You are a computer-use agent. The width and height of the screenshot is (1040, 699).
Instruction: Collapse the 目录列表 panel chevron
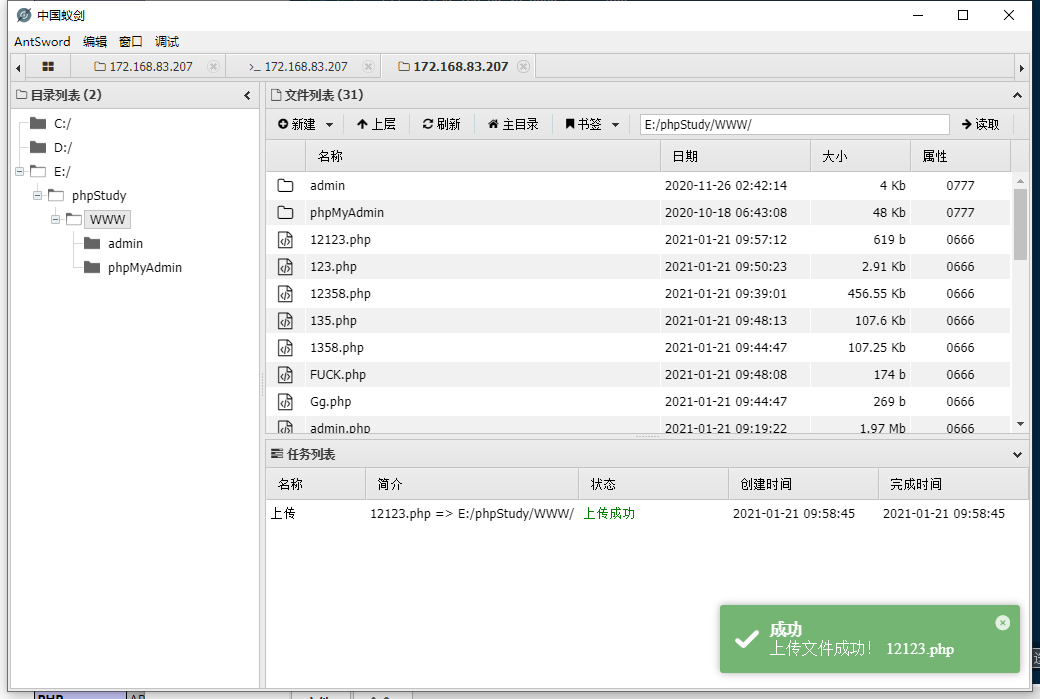pos(247,95)
